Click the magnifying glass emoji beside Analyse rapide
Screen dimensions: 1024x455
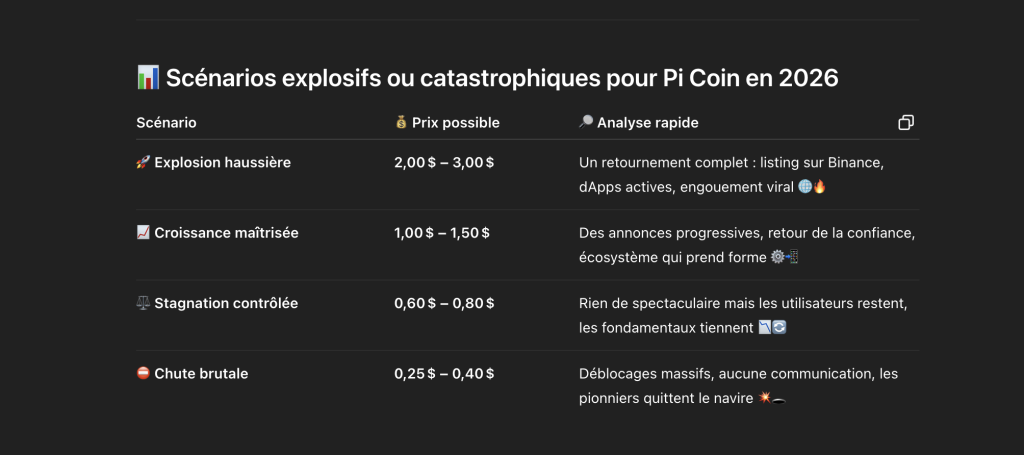586,123
